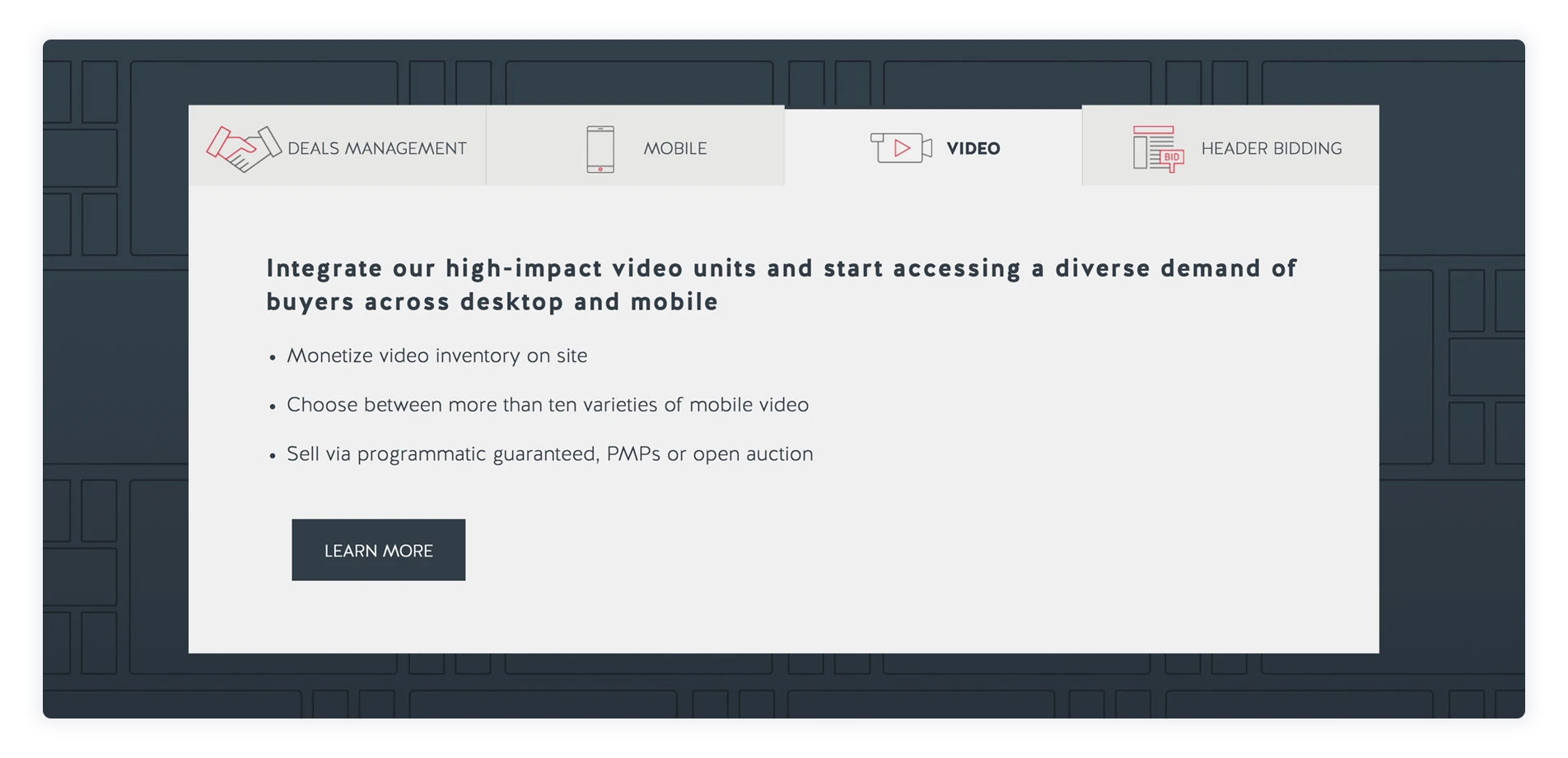Viewport: 1568px width, 758px height.
Task: Click the heading starting "Integrate our high-impact"
Action: pos(781,268)
